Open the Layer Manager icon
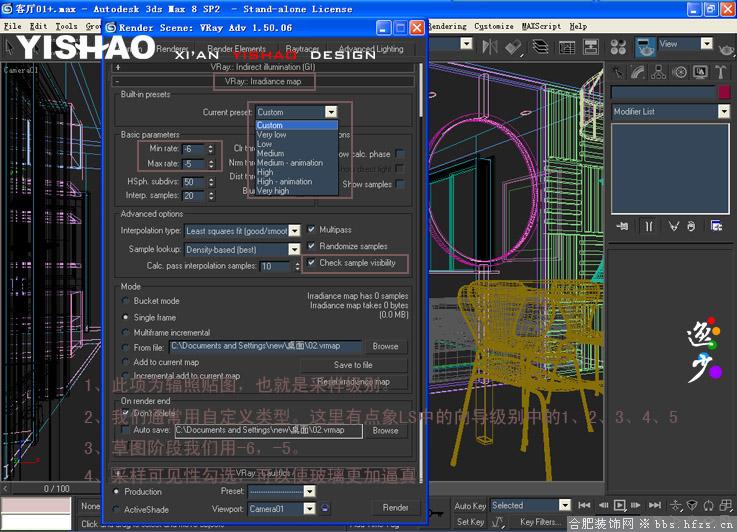Viewport: 737px width, 532px height. [x=540, y=47]
